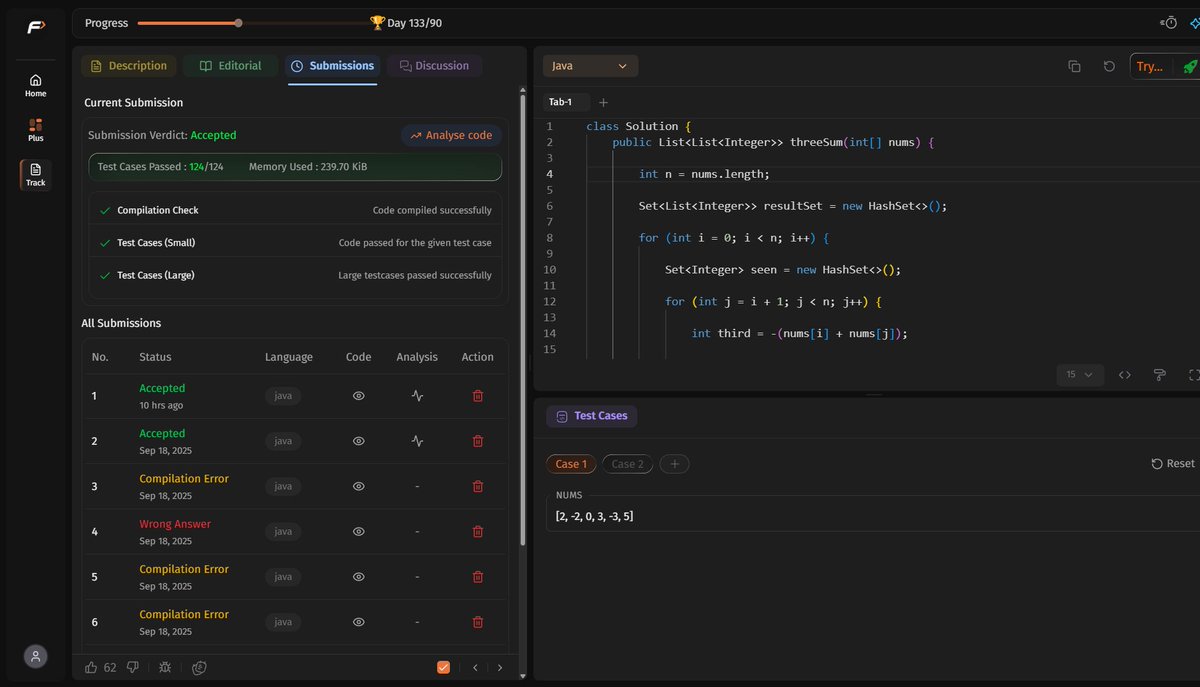This screenshot has width=1200, height=687.
Task: Delete submission 2
Action: [x=477, y=441]
